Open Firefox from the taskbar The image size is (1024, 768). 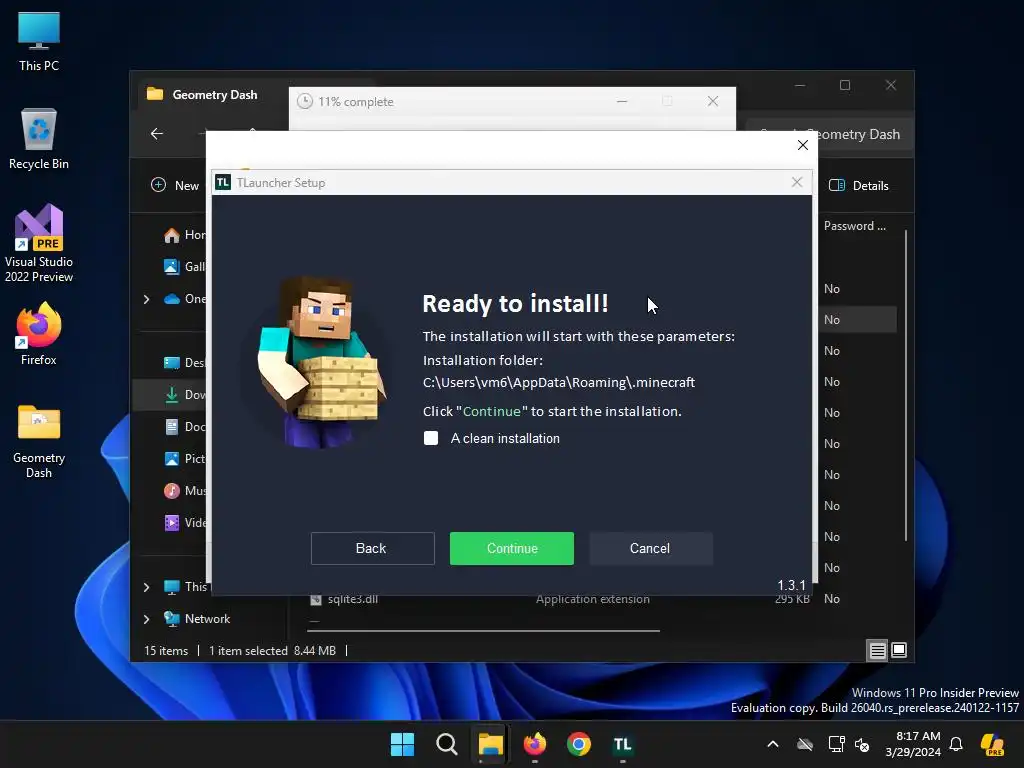[535, 744]
